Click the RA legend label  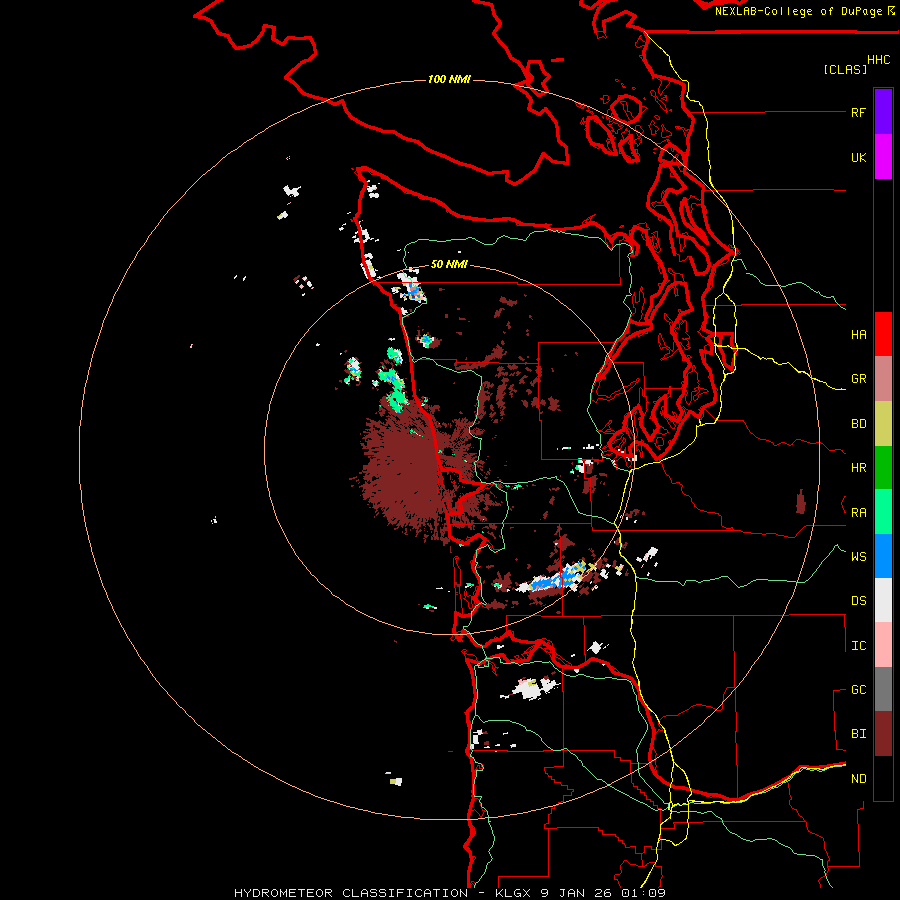(858, 513)
